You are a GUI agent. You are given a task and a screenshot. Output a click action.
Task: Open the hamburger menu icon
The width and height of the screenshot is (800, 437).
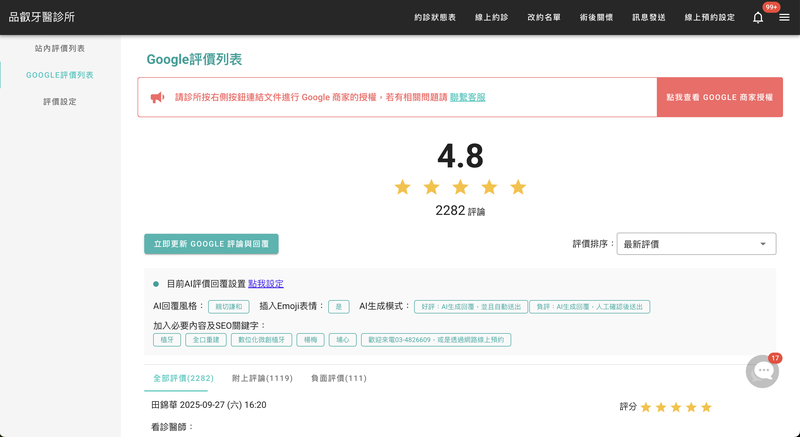pyautogui.click(x=784, y=17)
